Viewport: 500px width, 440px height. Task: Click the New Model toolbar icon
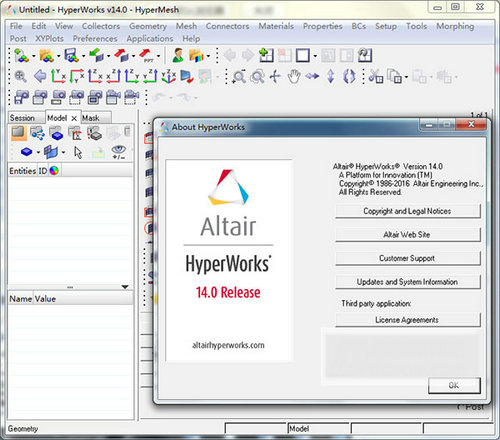[x=21, y=55]
